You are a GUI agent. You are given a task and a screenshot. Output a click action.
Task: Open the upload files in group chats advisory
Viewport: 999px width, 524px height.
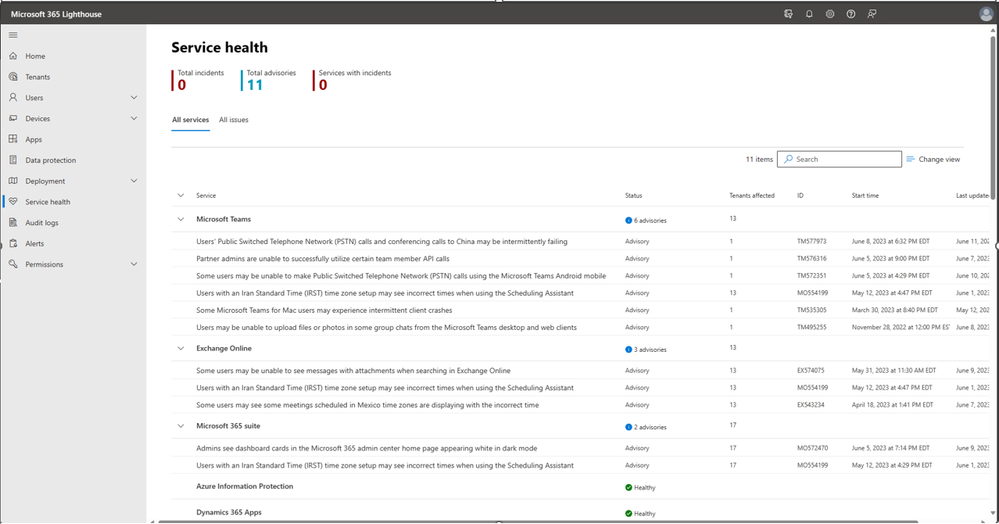point(387,328)
